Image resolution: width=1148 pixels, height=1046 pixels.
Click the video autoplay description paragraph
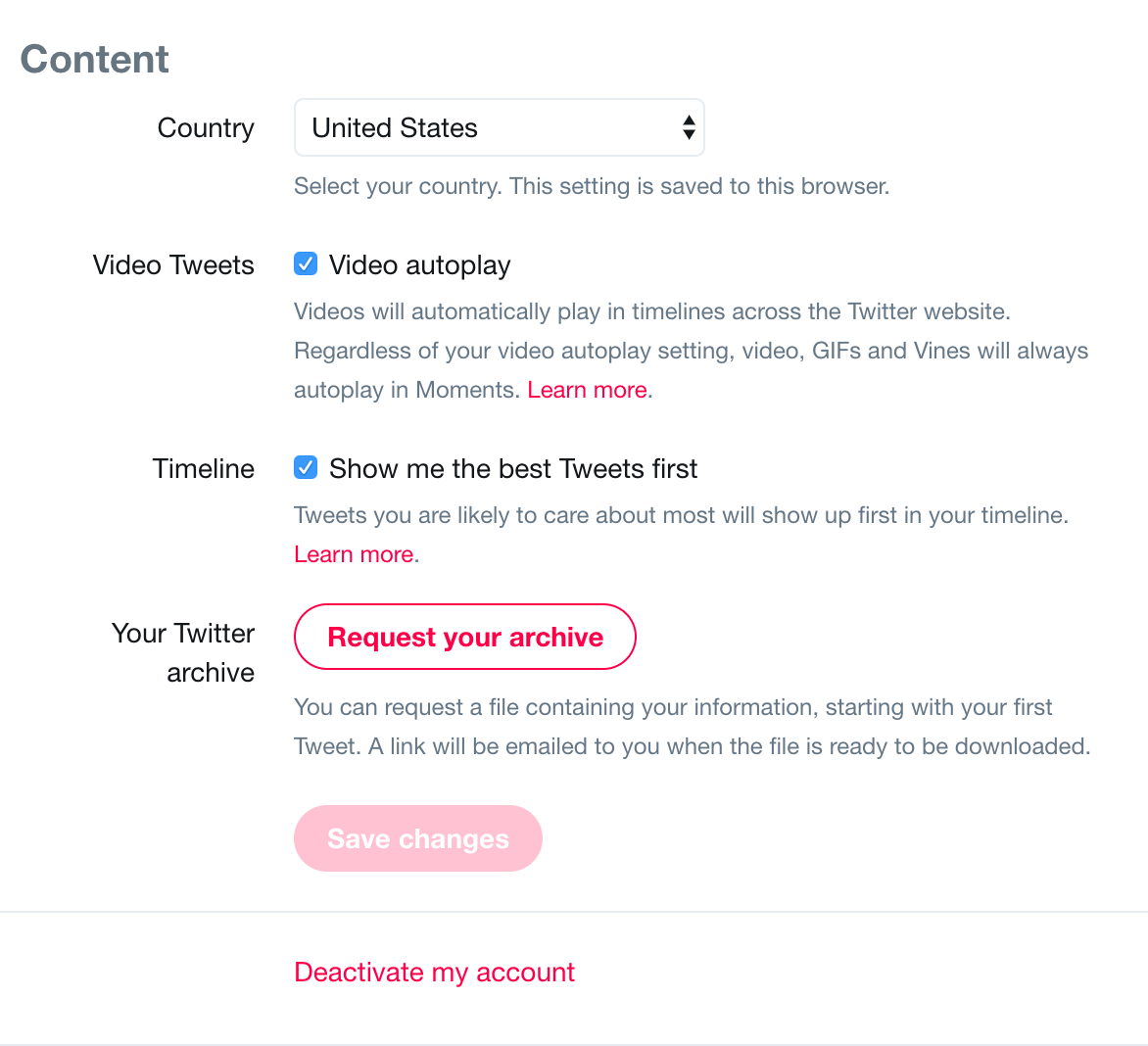(x=692, y=351)
